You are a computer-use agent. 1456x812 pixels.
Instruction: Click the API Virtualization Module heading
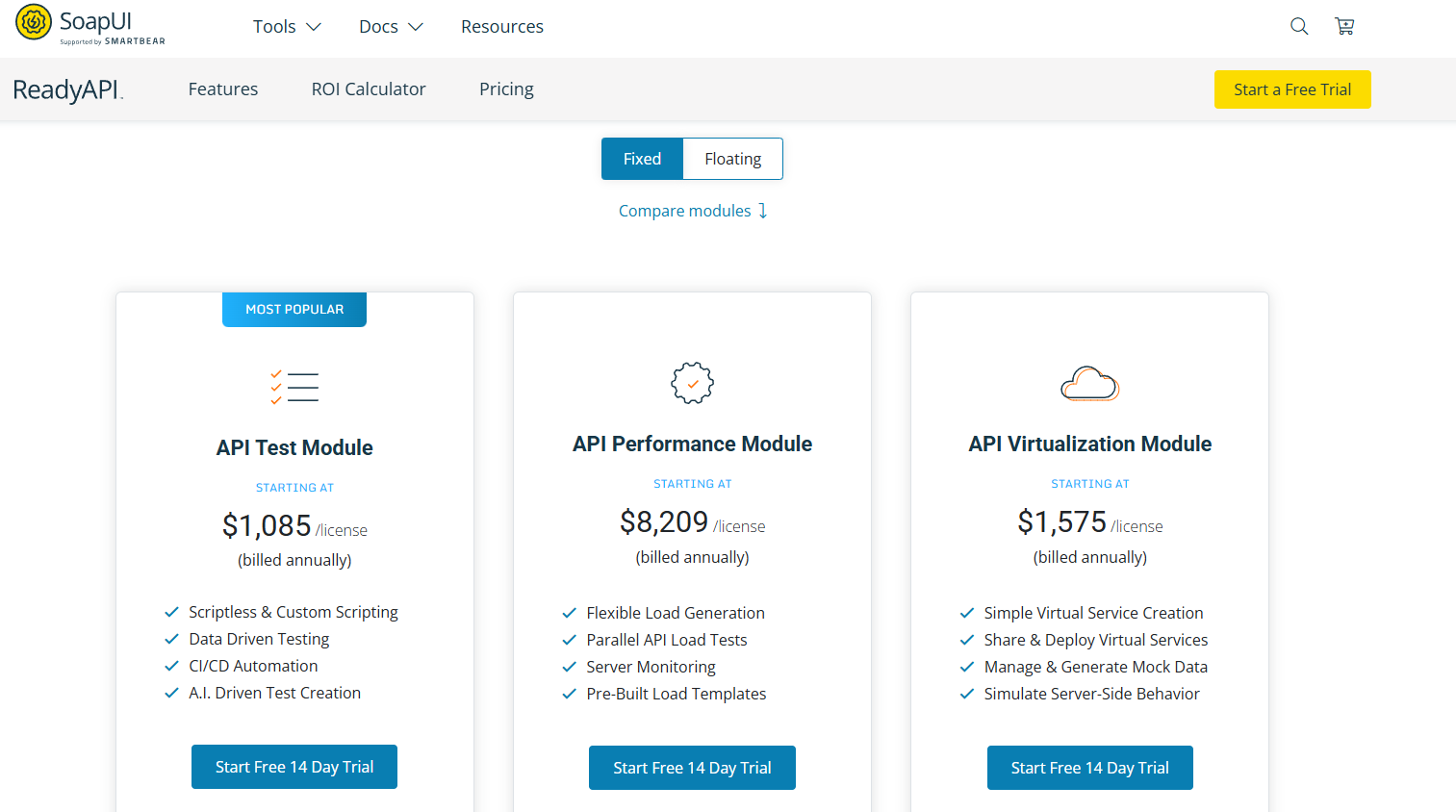[1089, 444]
